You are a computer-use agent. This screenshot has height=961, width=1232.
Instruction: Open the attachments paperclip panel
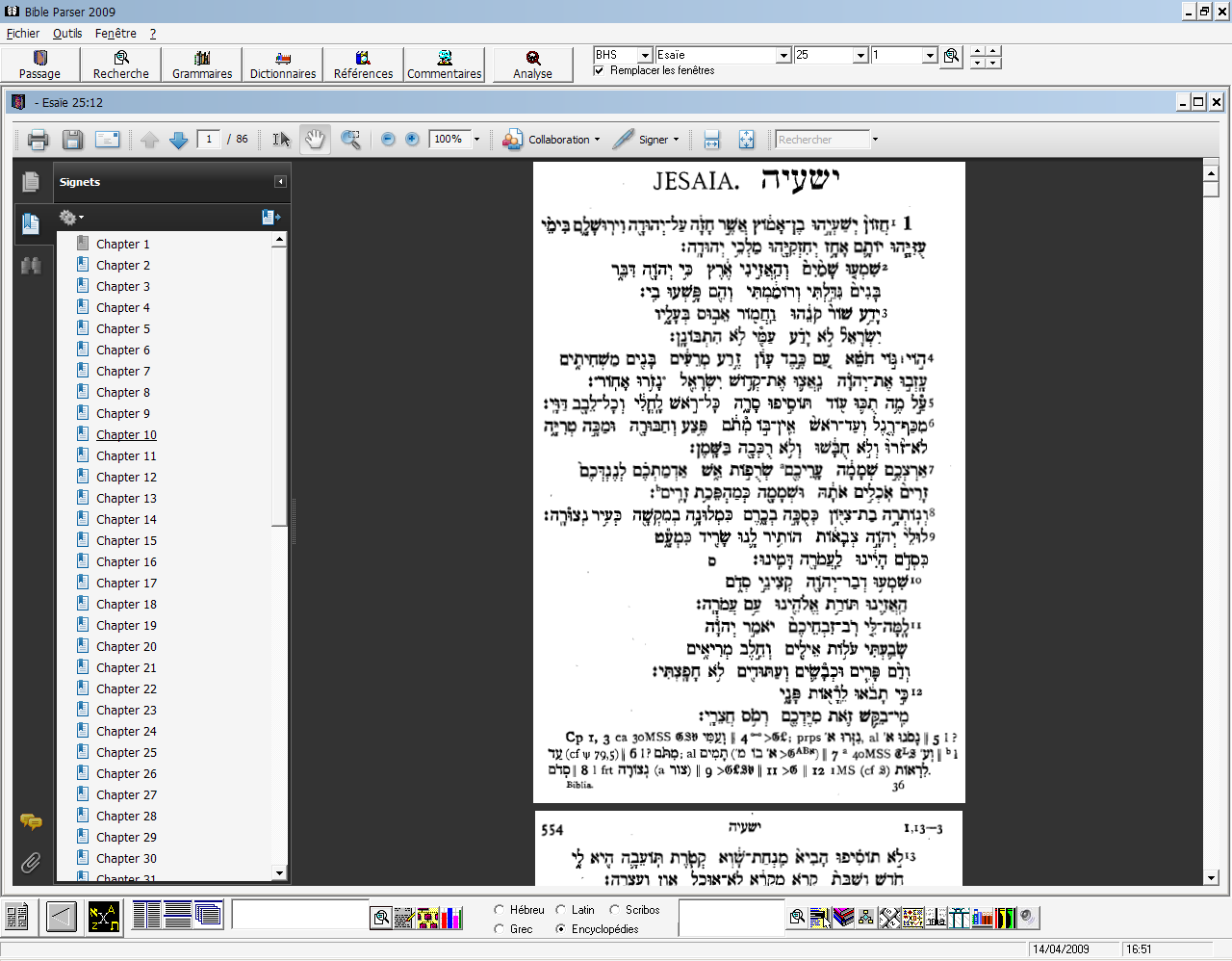31,862
